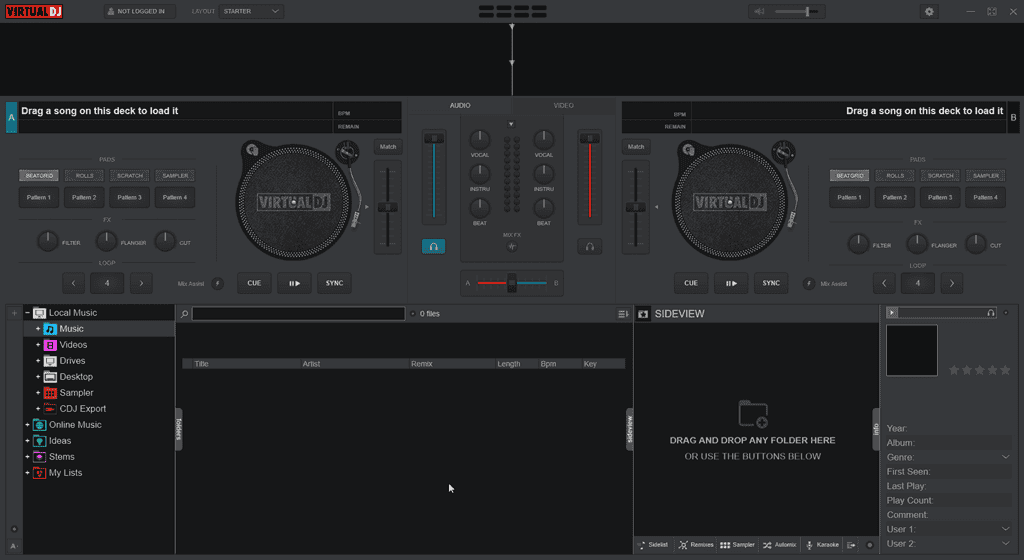Click the master volume speaker icon
Viewport: 1024px width, 560px height.
click(x=759, y=11)
